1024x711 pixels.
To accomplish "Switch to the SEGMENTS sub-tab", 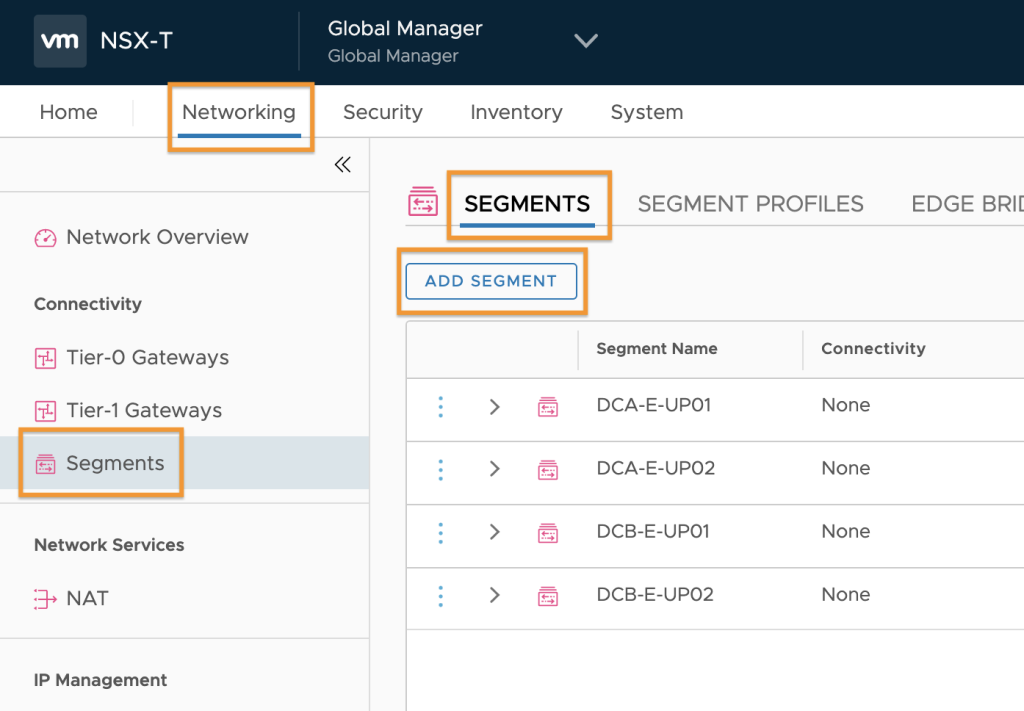I will [527, 204].
